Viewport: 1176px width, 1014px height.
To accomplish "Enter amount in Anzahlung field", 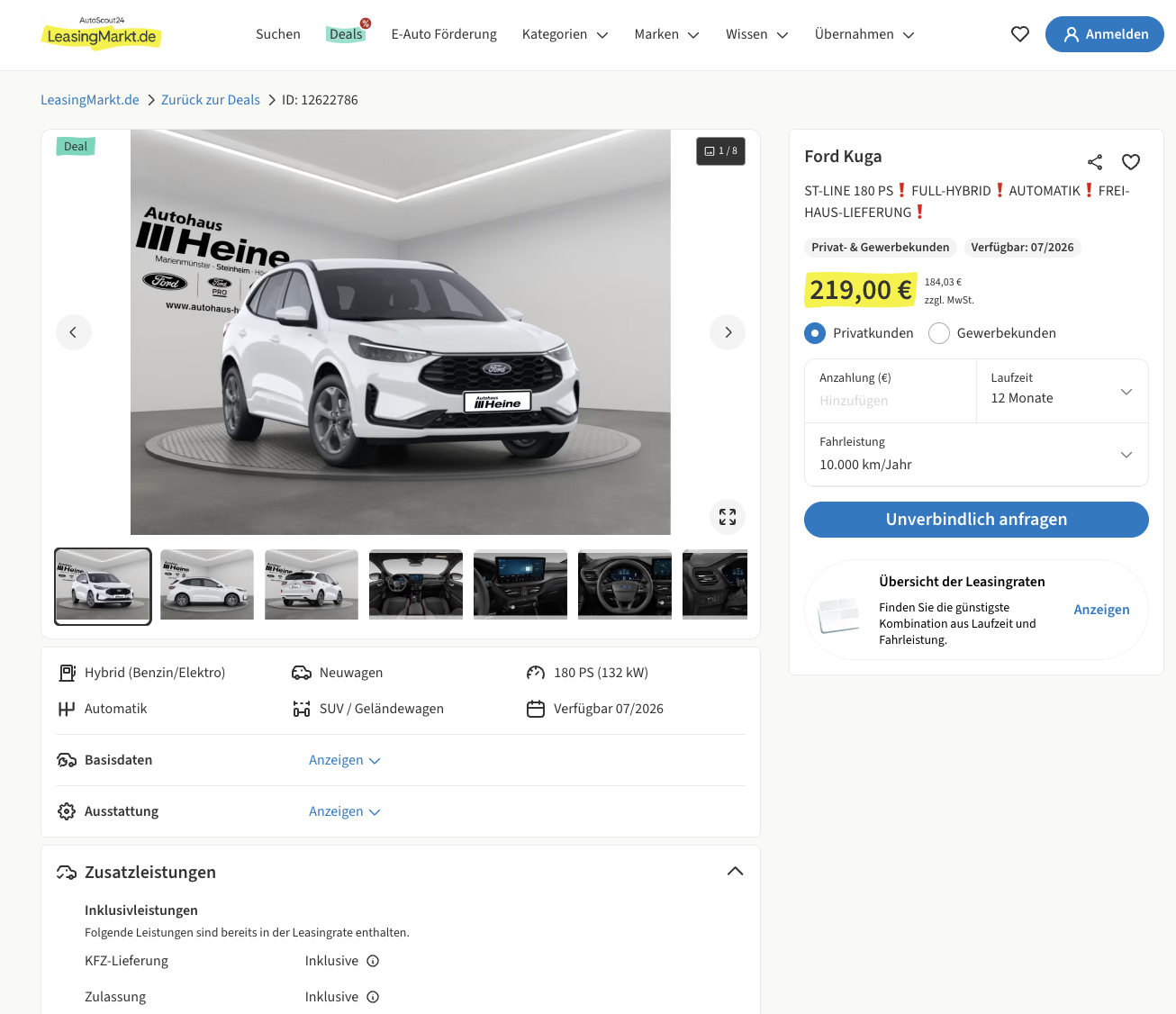I will pyautogui.click(x=890, y=401).
